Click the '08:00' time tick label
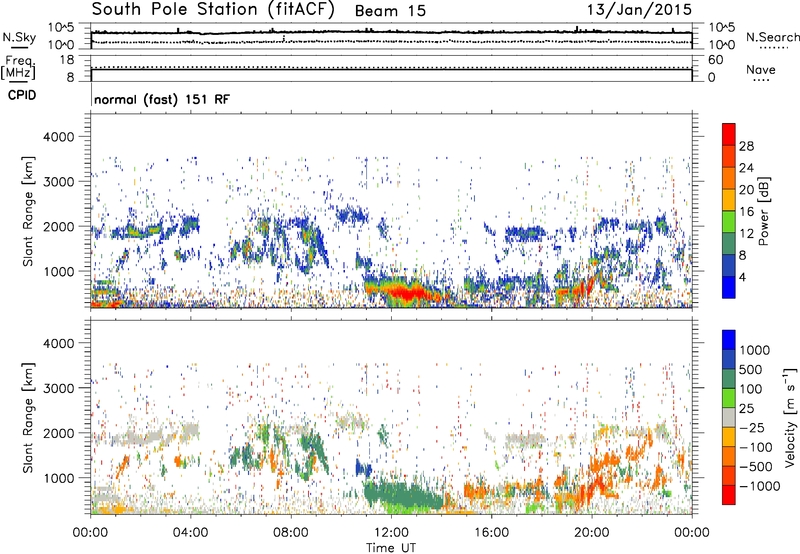The image size is (800, 554). tap(291, 533)
